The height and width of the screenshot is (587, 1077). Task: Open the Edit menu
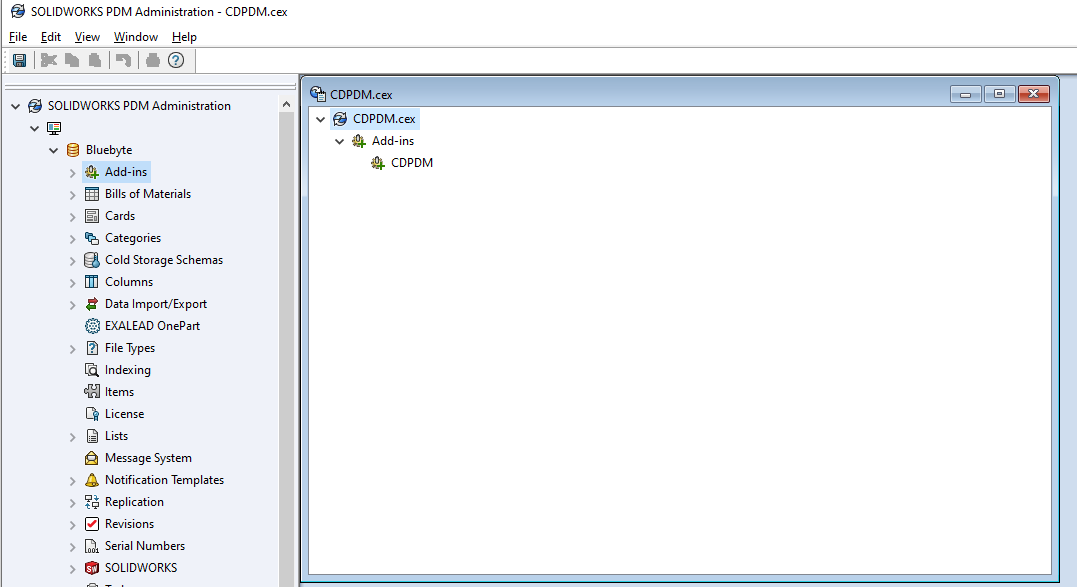point(50,36)
